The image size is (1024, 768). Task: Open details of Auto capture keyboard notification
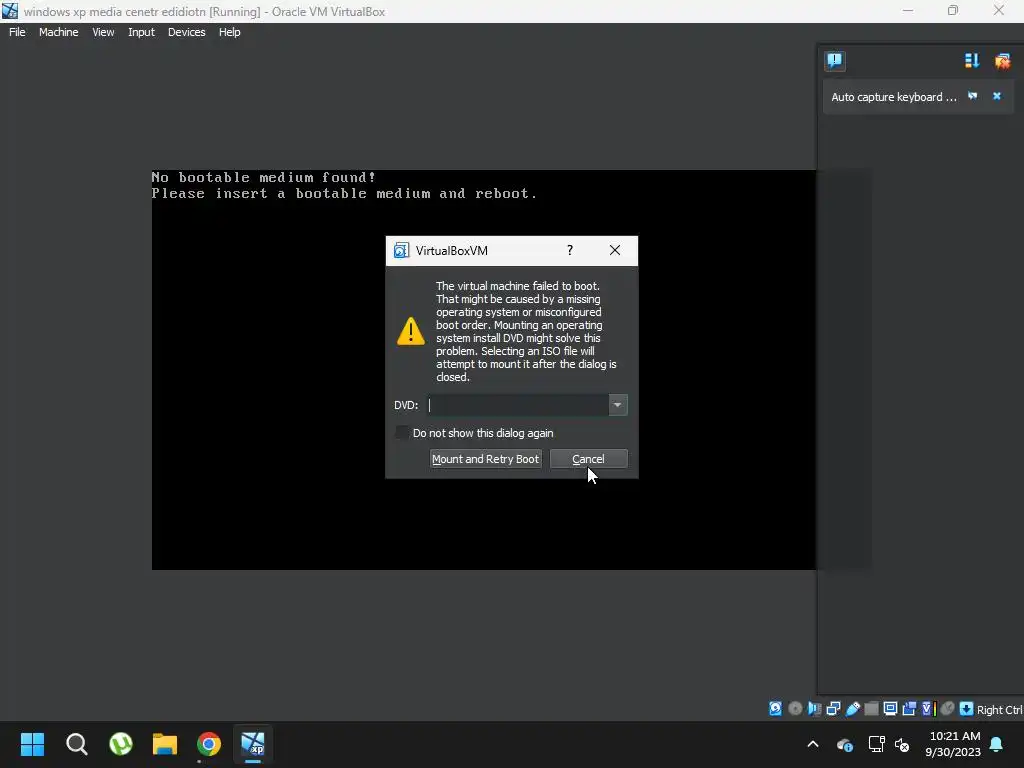click(x=972, y=96)
